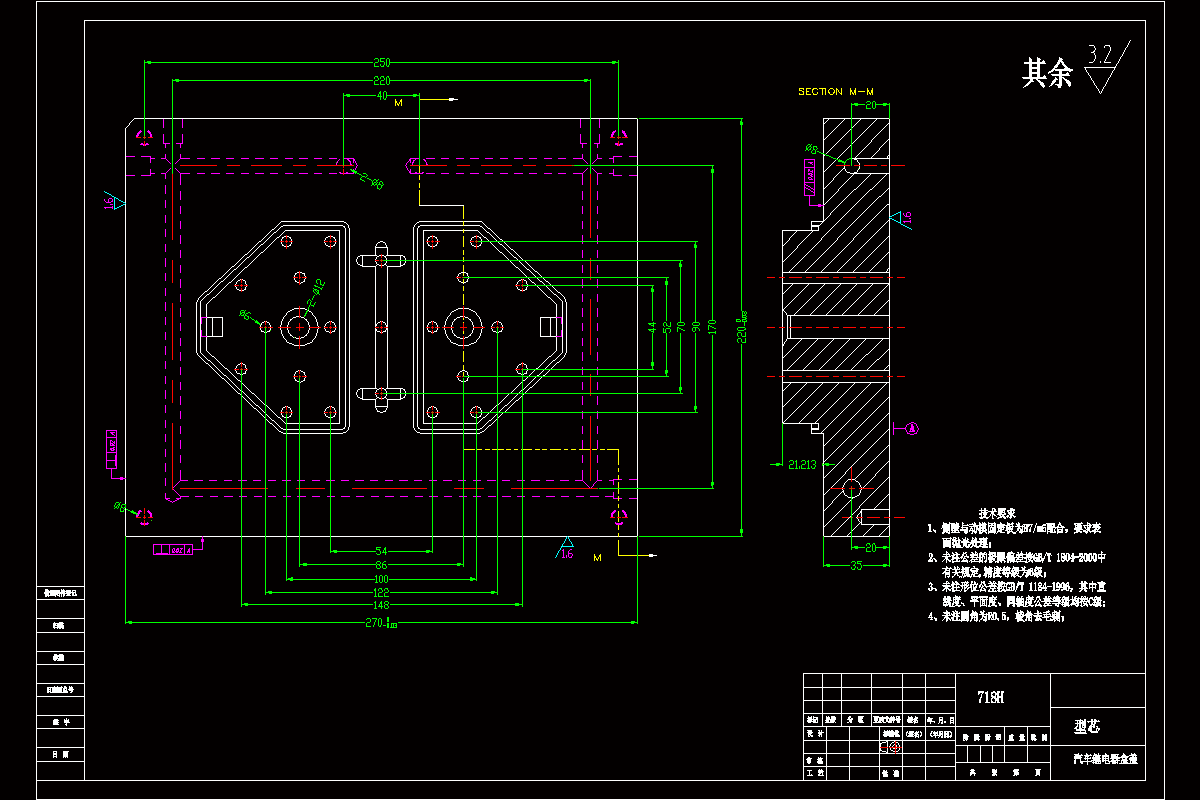This screenshot has height=800, width=1200.
Task: Select the 2-Φ8 hole callout
Action: [x=371, y=183]
